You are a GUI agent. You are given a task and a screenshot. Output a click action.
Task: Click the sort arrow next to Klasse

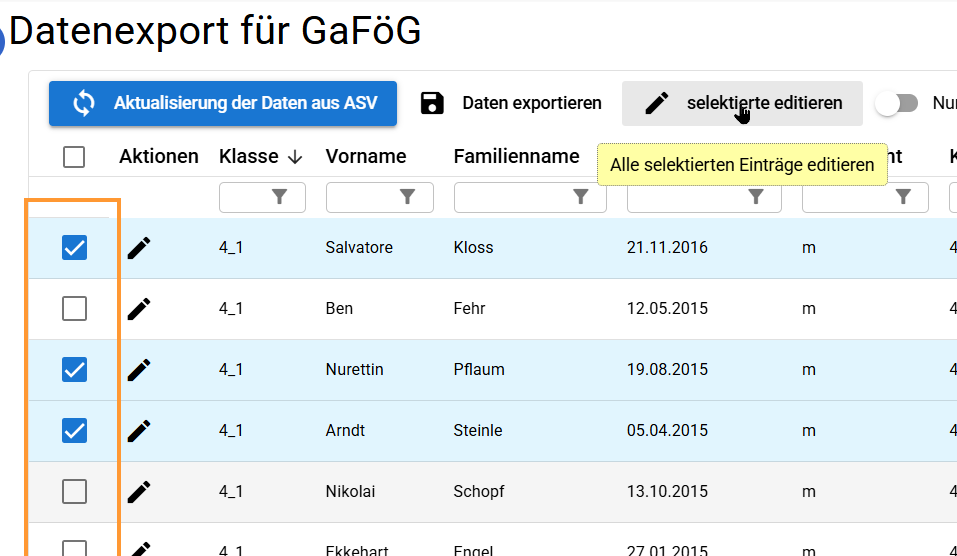(x=295, y=156)
